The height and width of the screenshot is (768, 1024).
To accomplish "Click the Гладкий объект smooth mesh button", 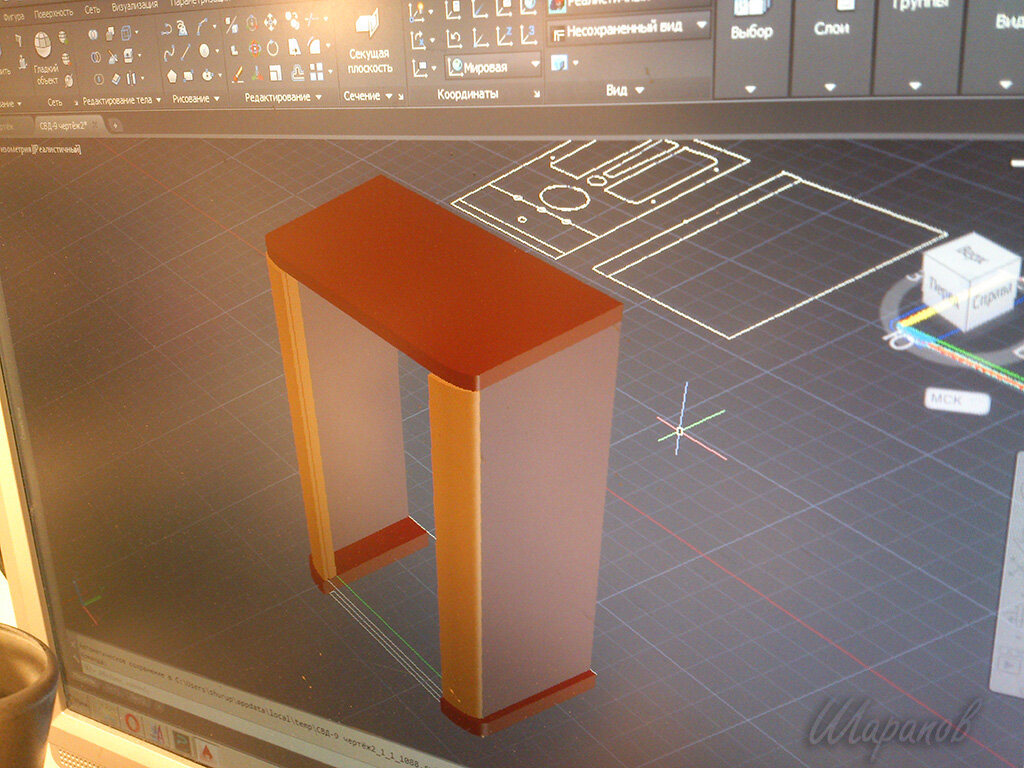I will click(45, 57).
